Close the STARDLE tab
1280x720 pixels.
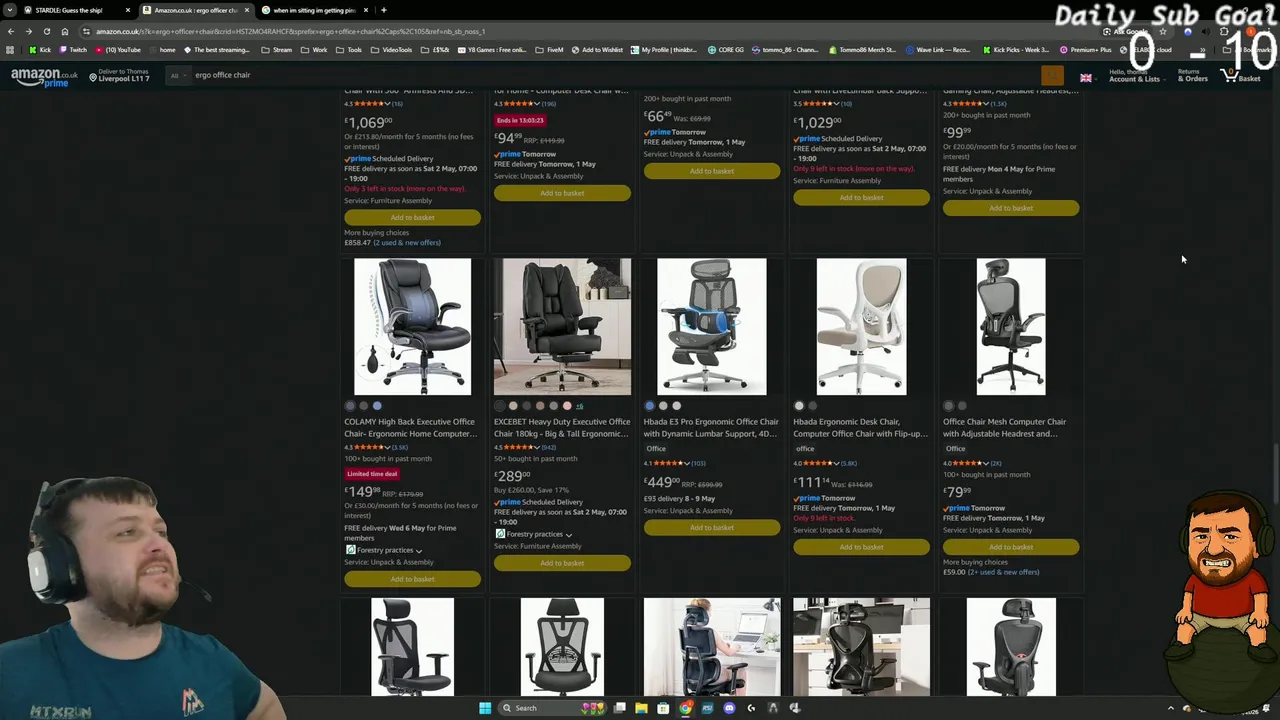[x=128, y=10]
